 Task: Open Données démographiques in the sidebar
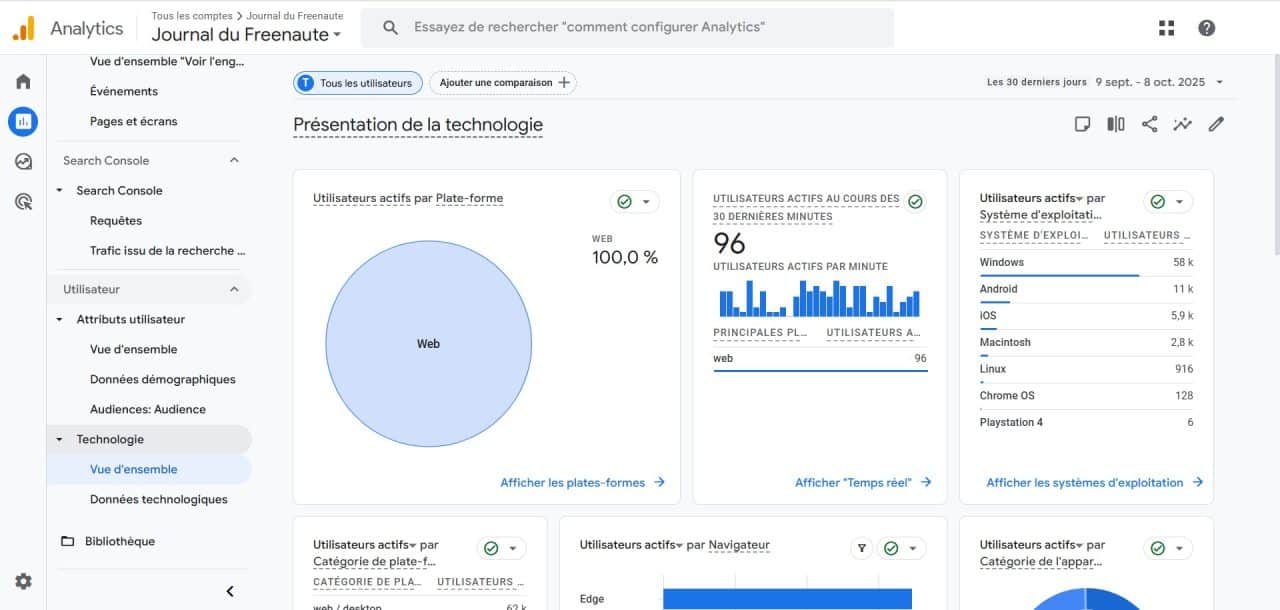(162, 379)
